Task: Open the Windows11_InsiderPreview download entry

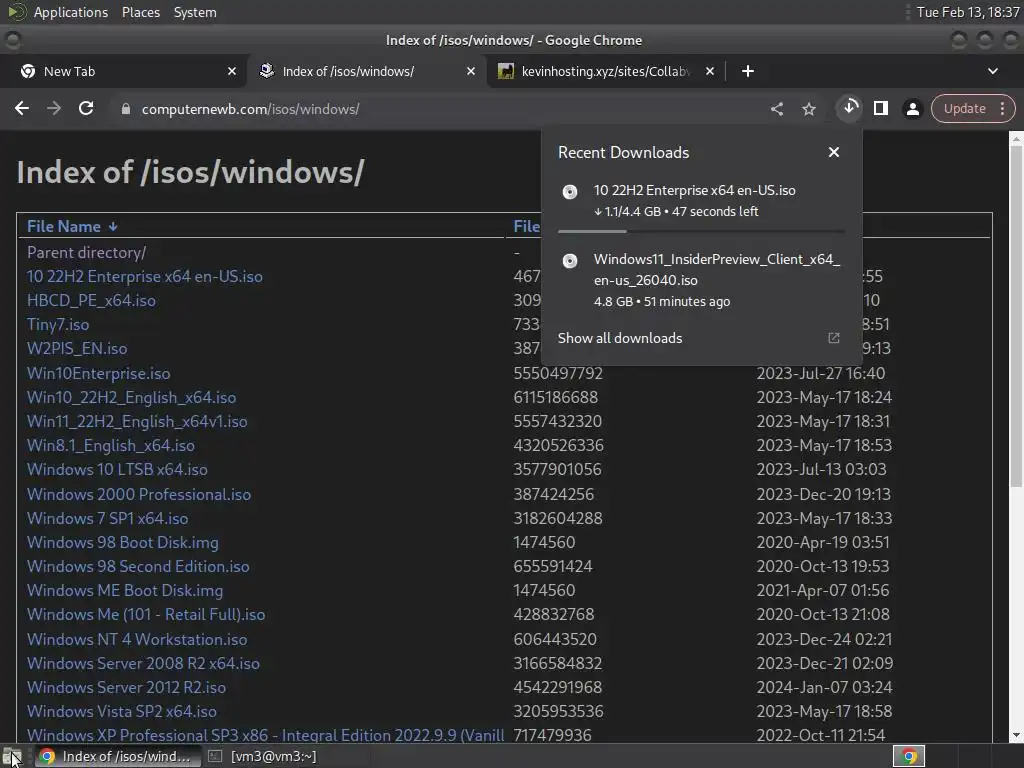Action: 702,280
